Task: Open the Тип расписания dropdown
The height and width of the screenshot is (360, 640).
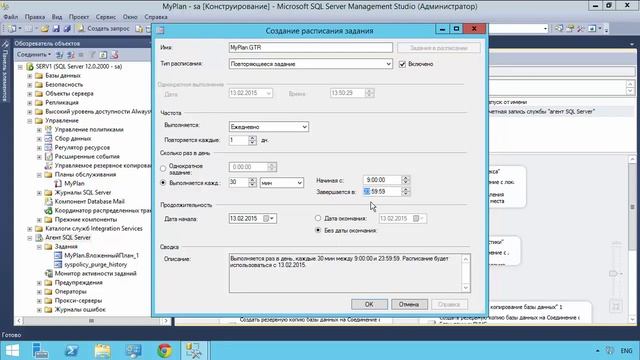Action: click(x=311, y=64)
